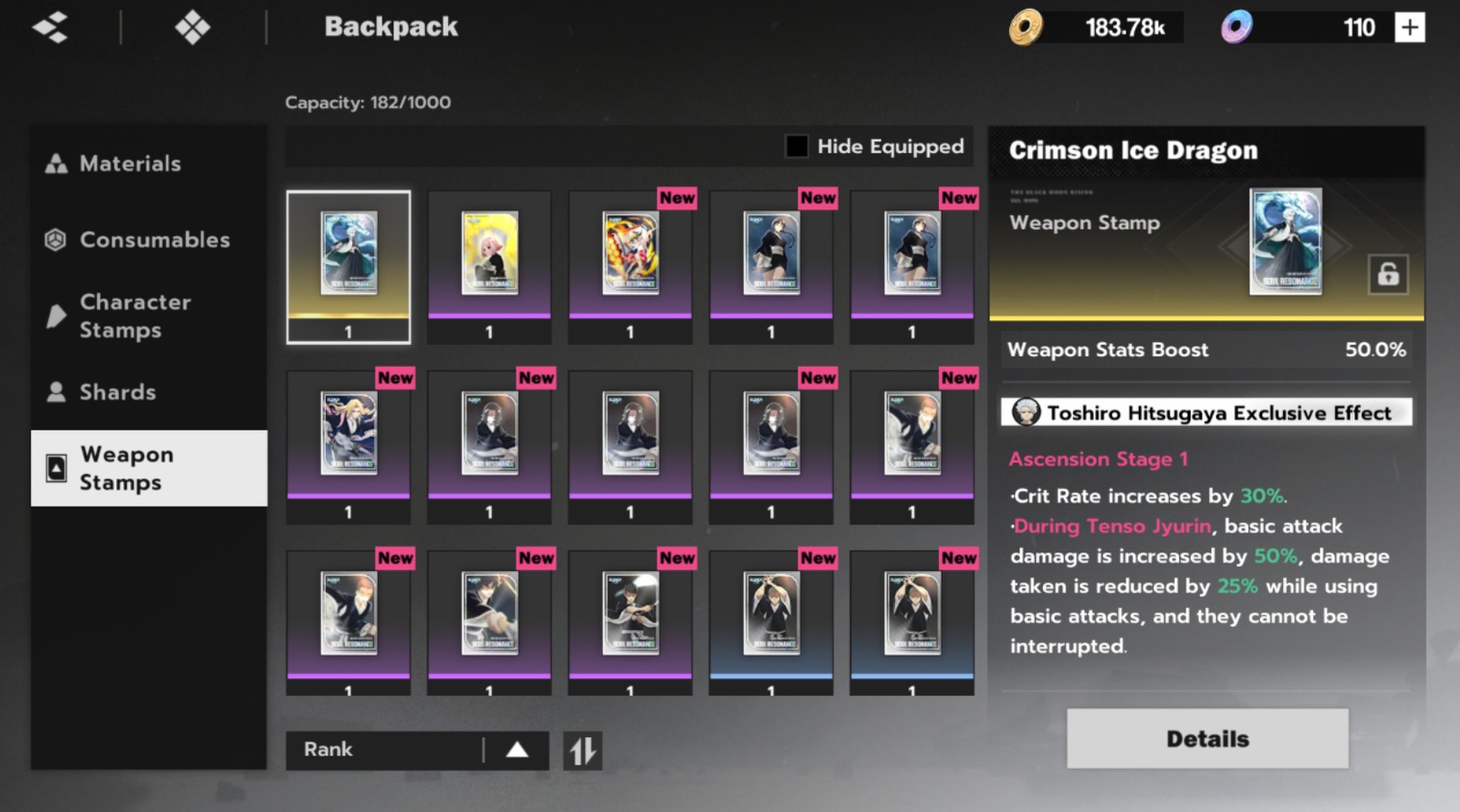Add more gems with the plus icon
The width and height of the screenshot is (1460, 812).
click(x=1410, y=27)
